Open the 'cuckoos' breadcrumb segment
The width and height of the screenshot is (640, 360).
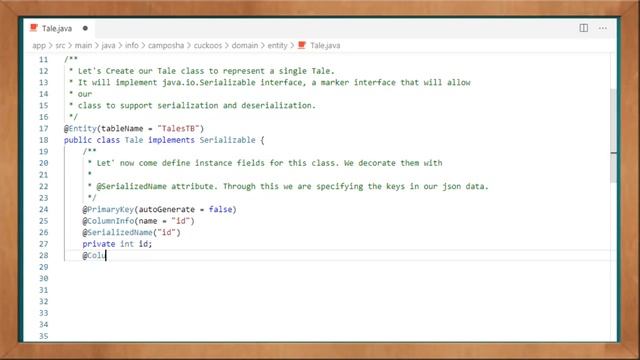208,45
